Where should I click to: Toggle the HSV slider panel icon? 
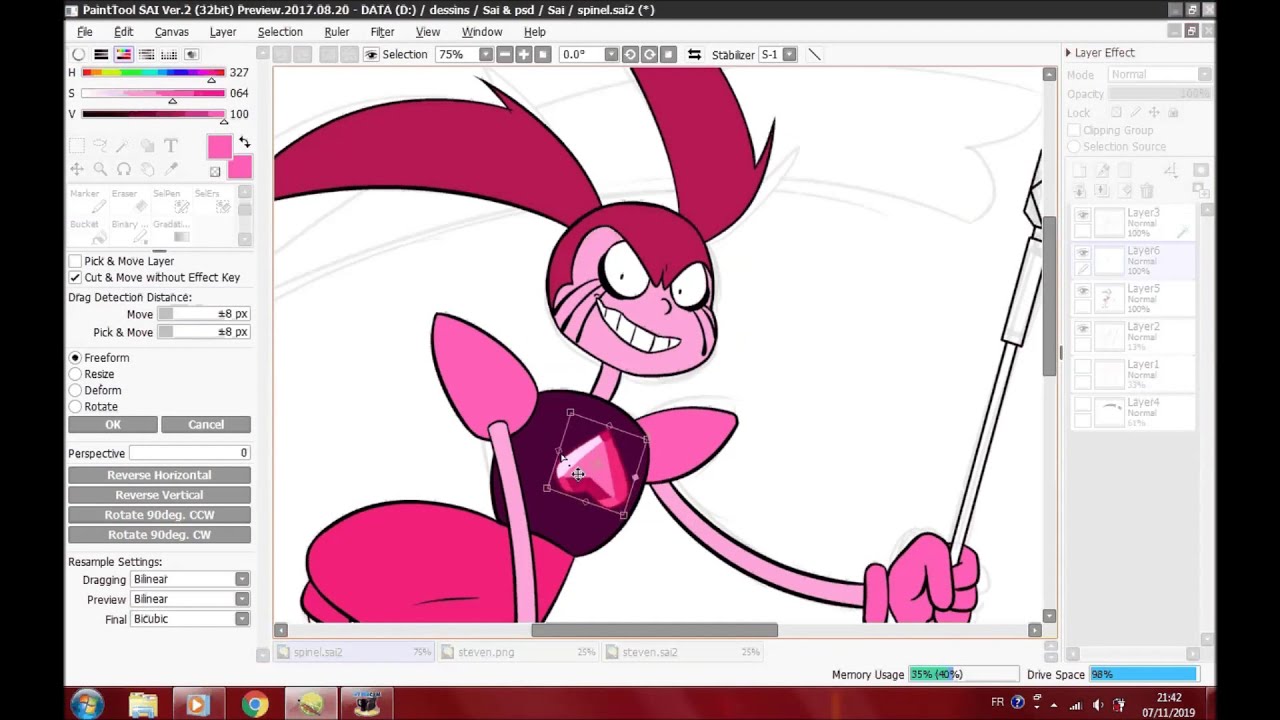(x=123, y=54)
